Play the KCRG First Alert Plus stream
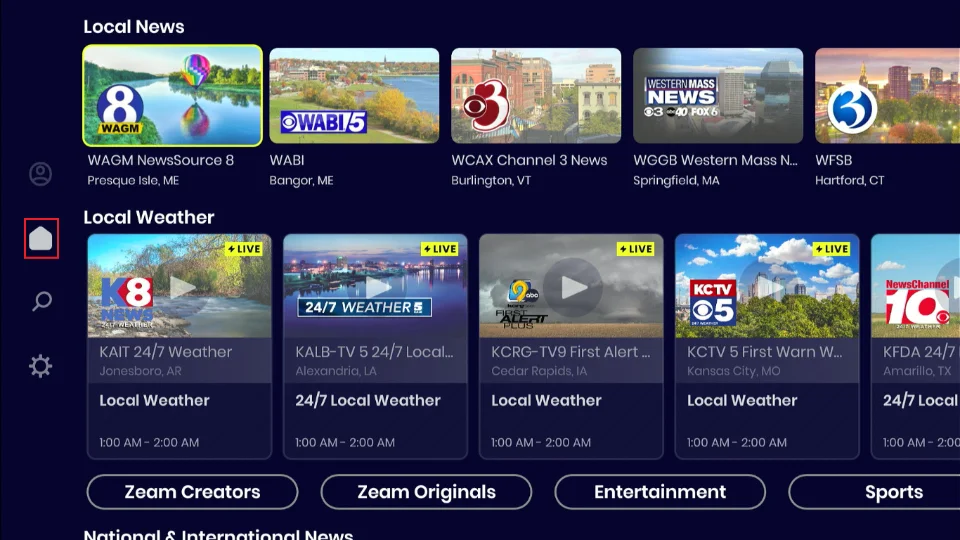 click(571, 286)
